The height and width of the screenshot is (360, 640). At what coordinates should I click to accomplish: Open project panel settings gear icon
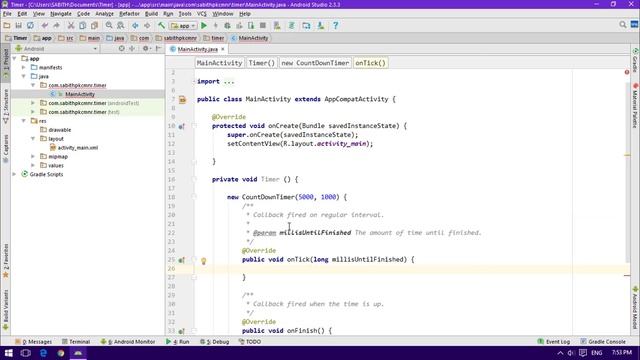coord(146,49)
